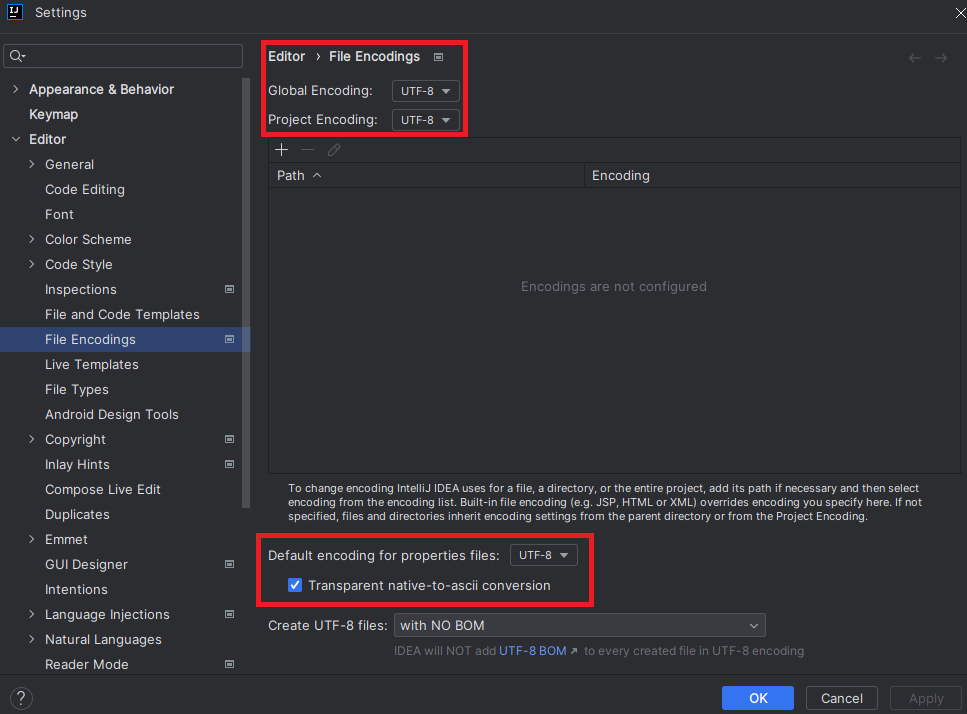
Task: Open Live Templates settings
Action: pos(92,364)
